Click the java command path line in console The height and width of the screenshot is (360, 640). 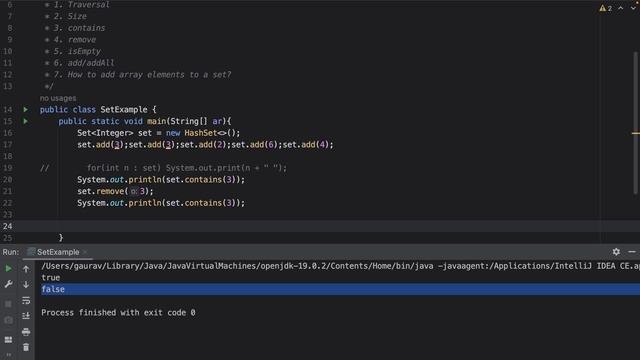(x=340, y=266)
